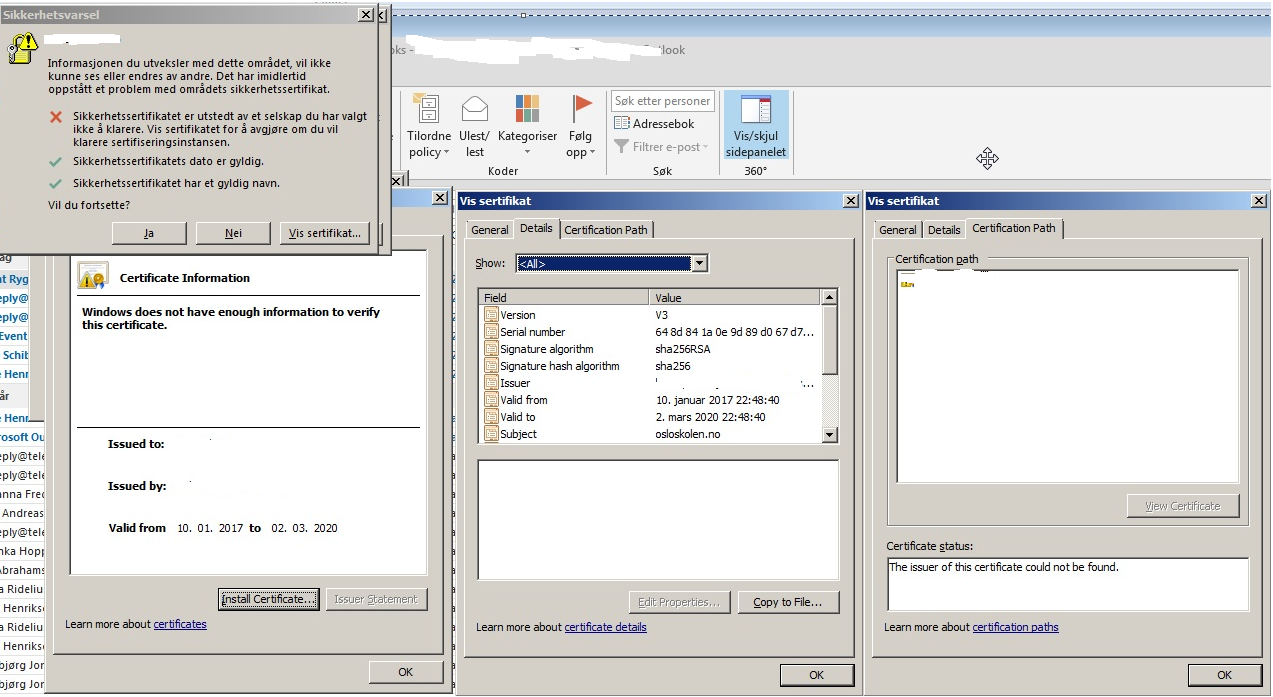The image size is (1273, 697).
Task: Select the Valid to field row
Action: click(x=517, y=417)
